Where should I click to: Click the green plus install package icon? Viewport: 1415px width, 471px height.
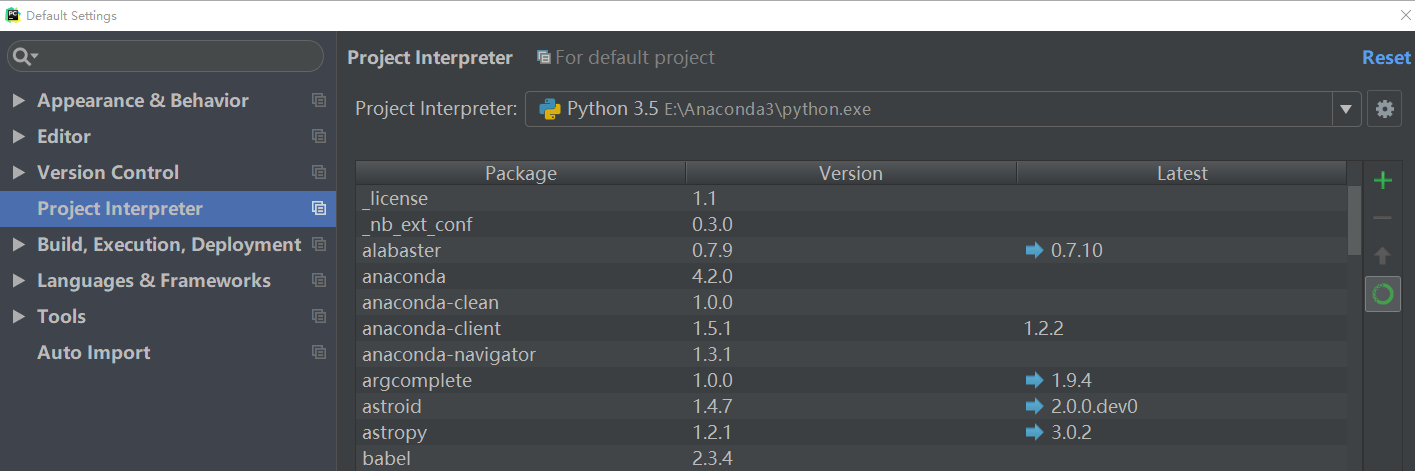tap(1383, 181)
